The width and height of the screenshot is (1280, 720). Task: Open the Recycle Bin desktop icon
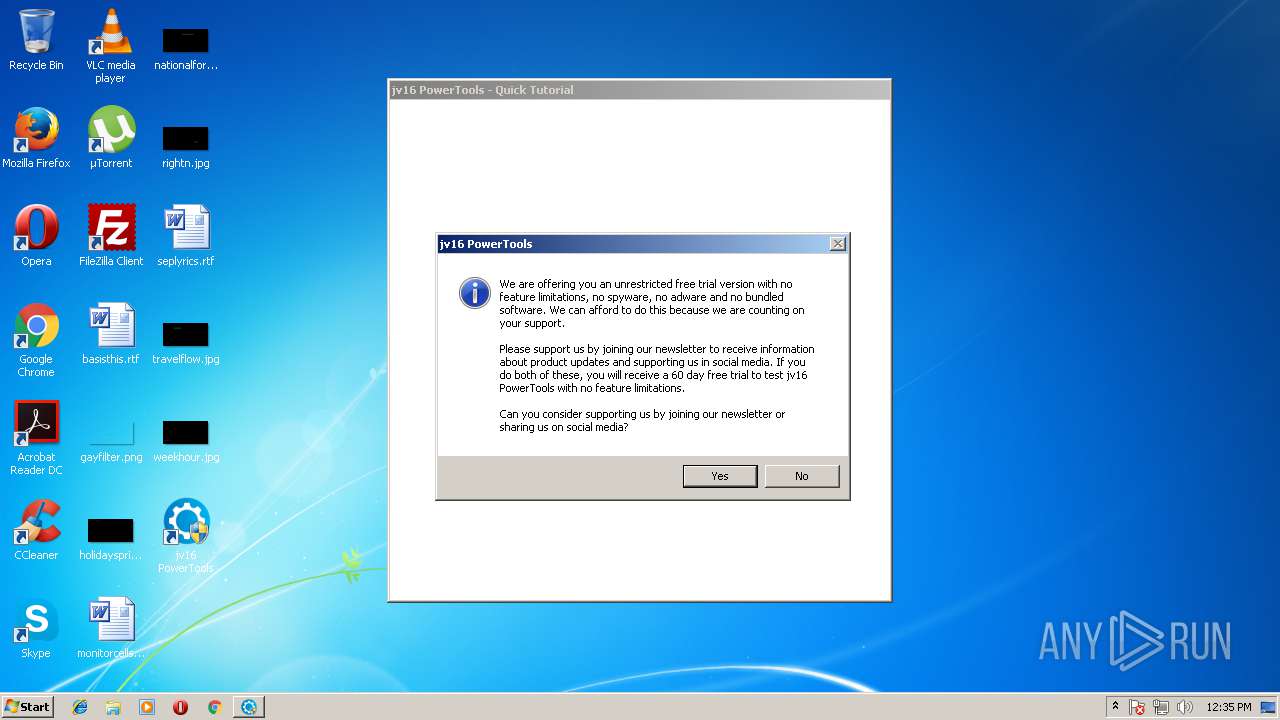tap(36, 40)
